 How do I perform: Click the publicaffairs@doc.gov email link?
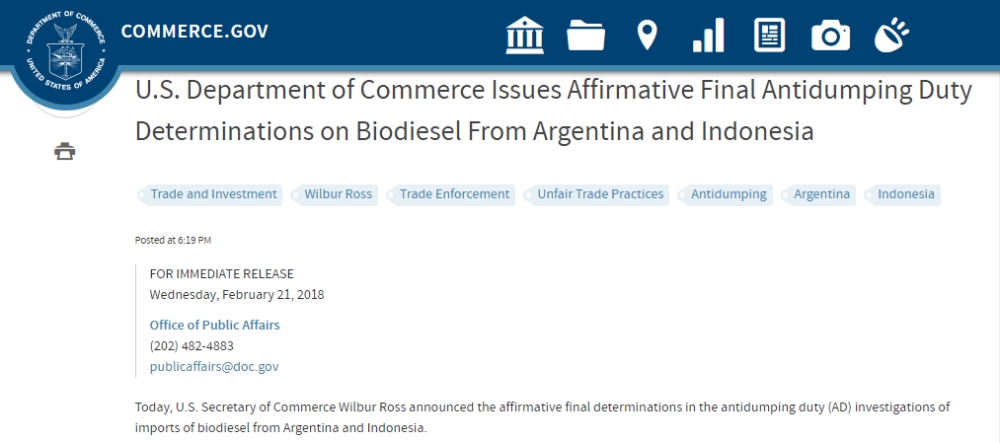214,367
